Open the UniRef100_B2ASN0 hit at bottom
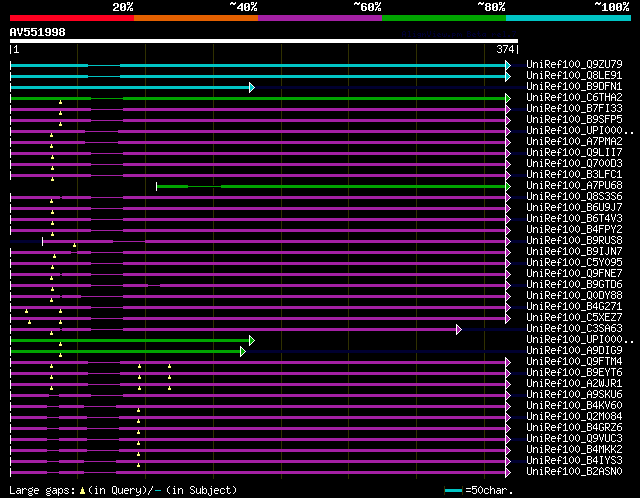 pos(574,471)
